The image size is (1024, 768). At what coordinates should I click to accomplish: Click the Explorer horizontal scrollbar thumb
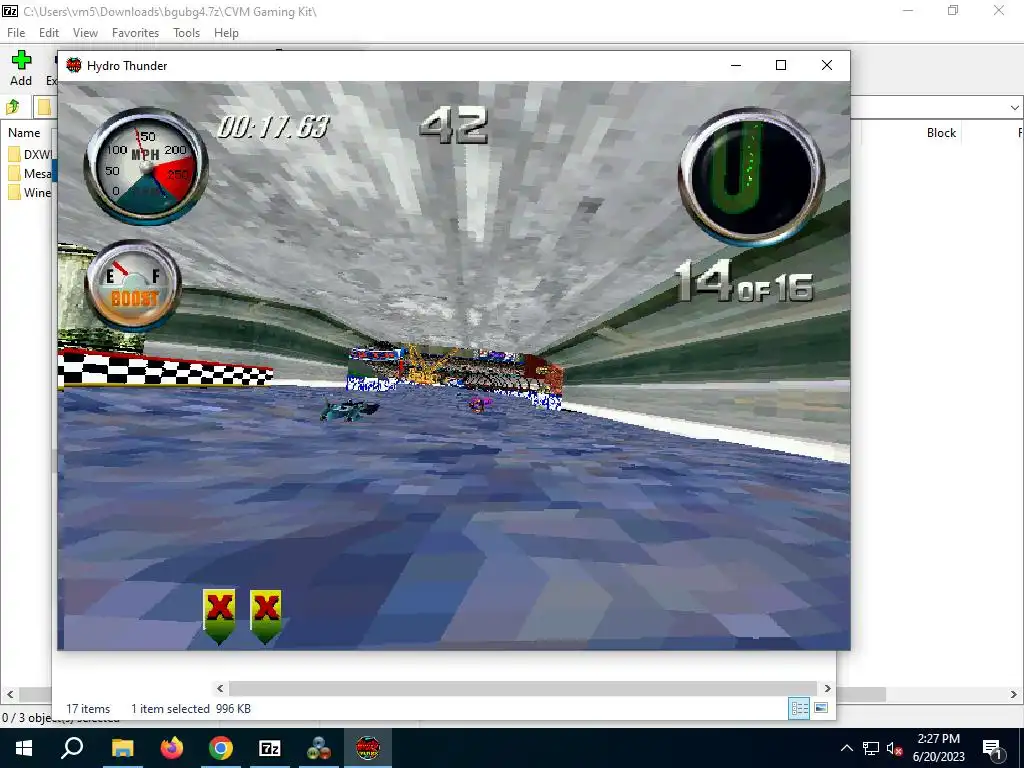(x=522, y=688)
